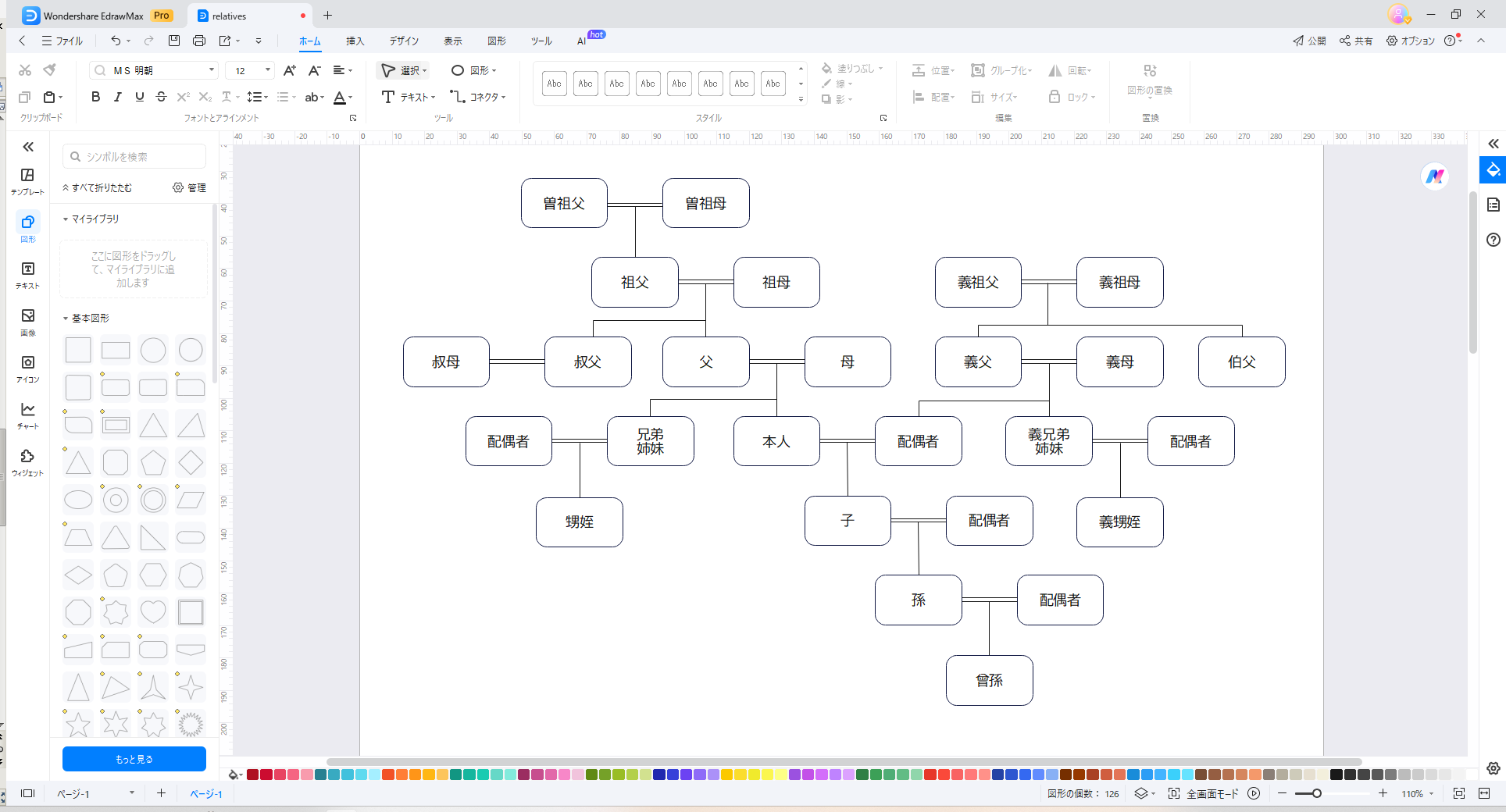Click the もっと見る button
Viewport: 1506px width, 812px height.
pyautogui.click(x=134, y=759)
